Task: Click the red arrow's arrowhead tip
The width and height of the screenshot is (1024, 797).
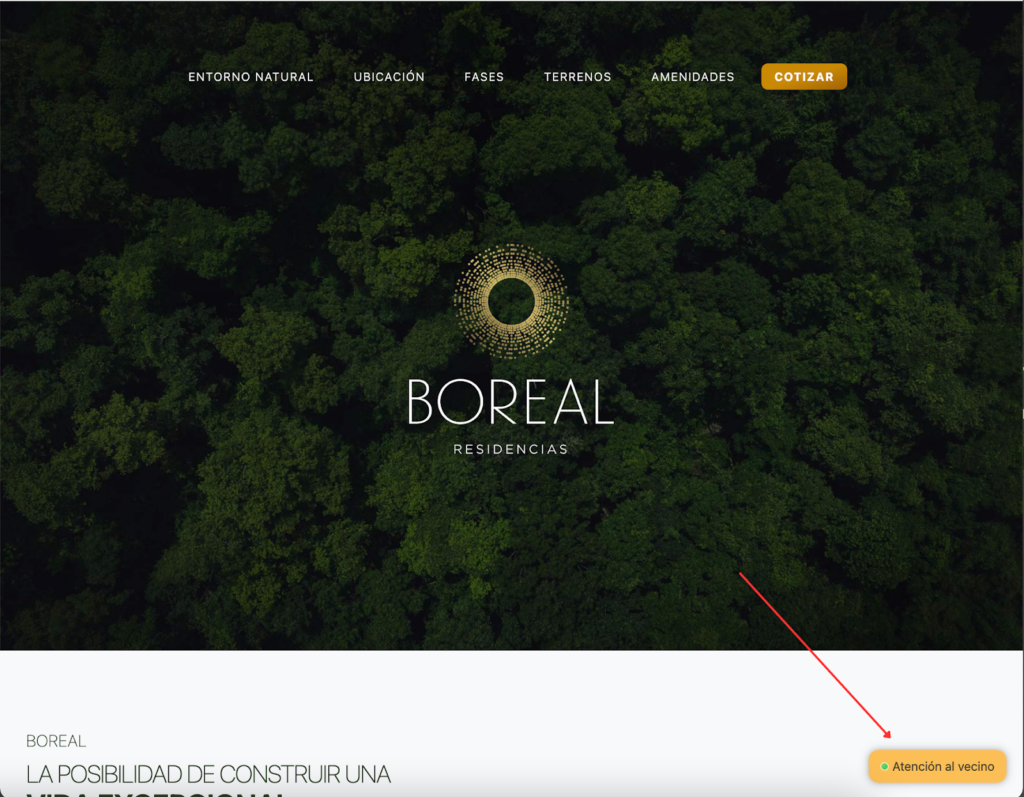Action: coord(890,737)
